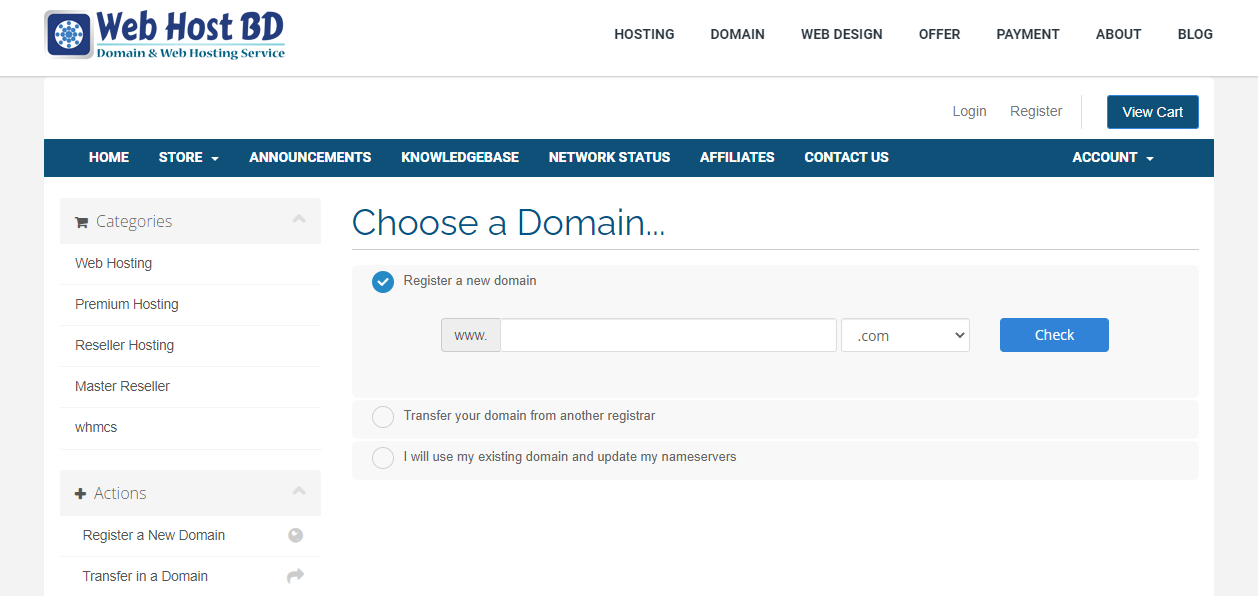Choose Transfer your domain from another registrar
Screen dimensions: 1258x596
pos(383,416)
